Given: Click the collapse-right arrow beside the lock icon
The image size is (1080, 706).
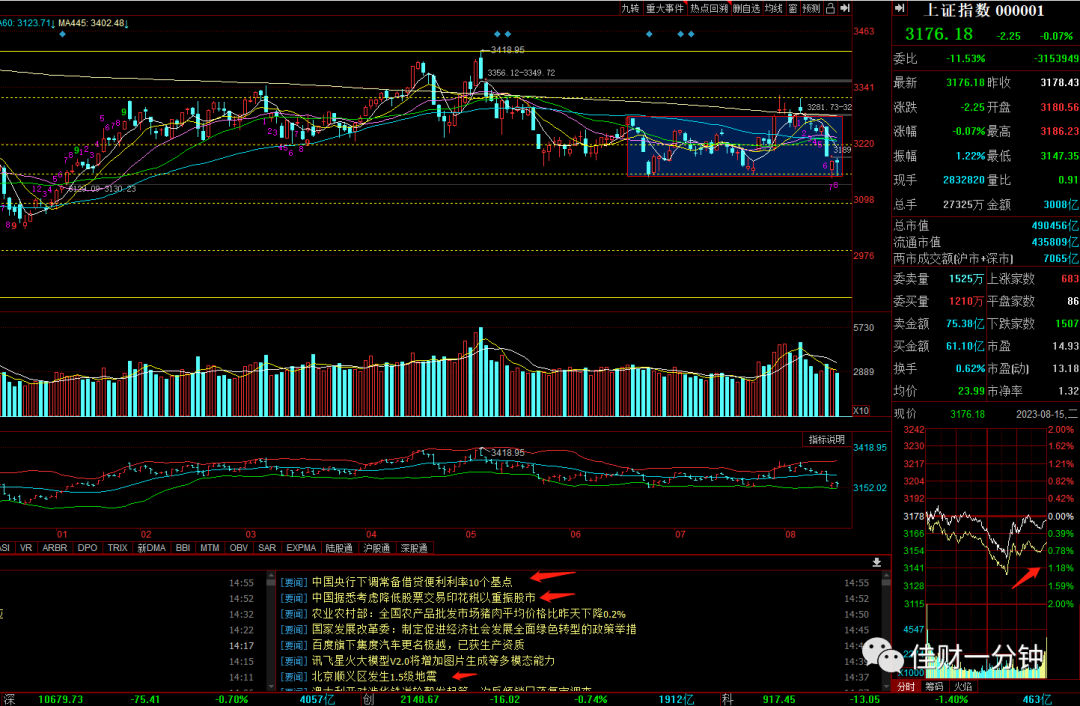Looking at the screenshot, I should (x=845, y=8).
